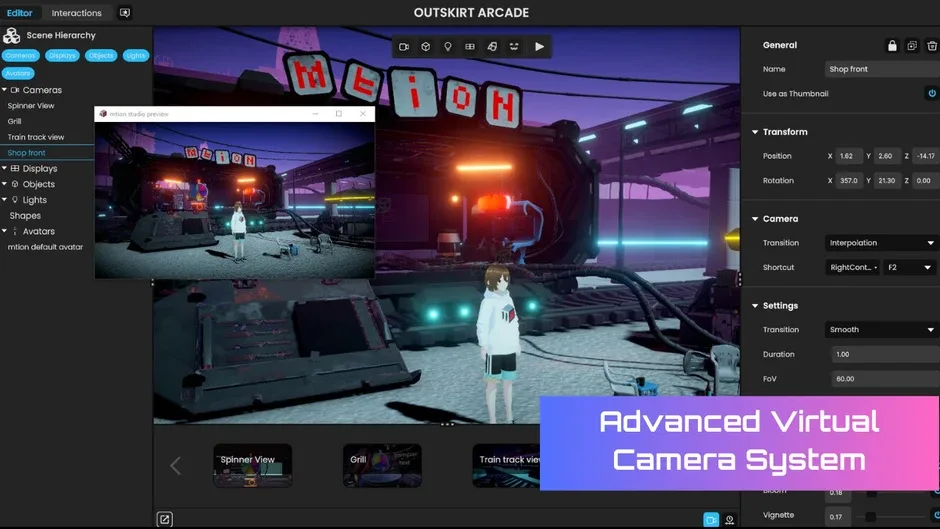Switch to the Interactions tab

(x=77, y=13)
